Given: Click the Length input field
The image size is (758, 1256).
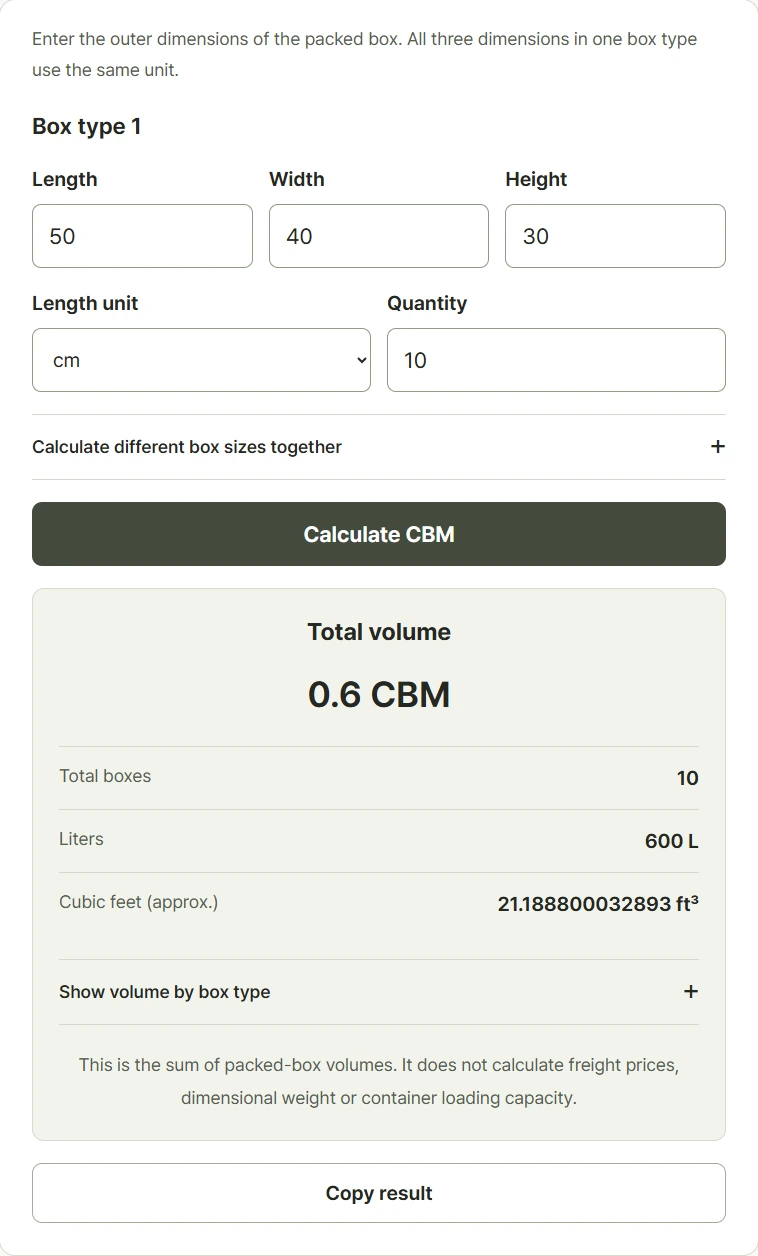Looking at the screenshot, I should (142, 236).
